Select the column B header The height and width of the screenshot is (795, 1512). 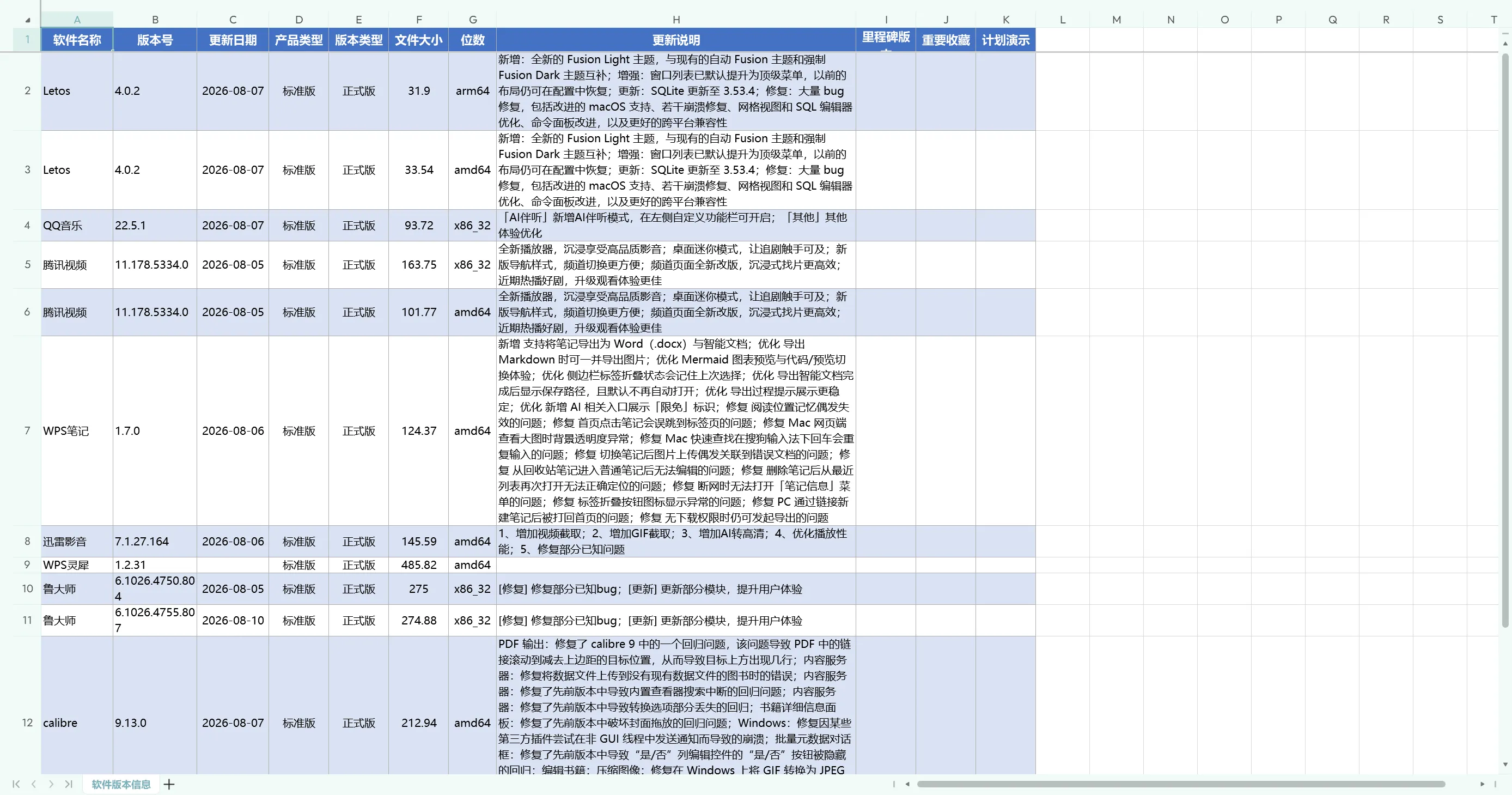click(155, 20)
